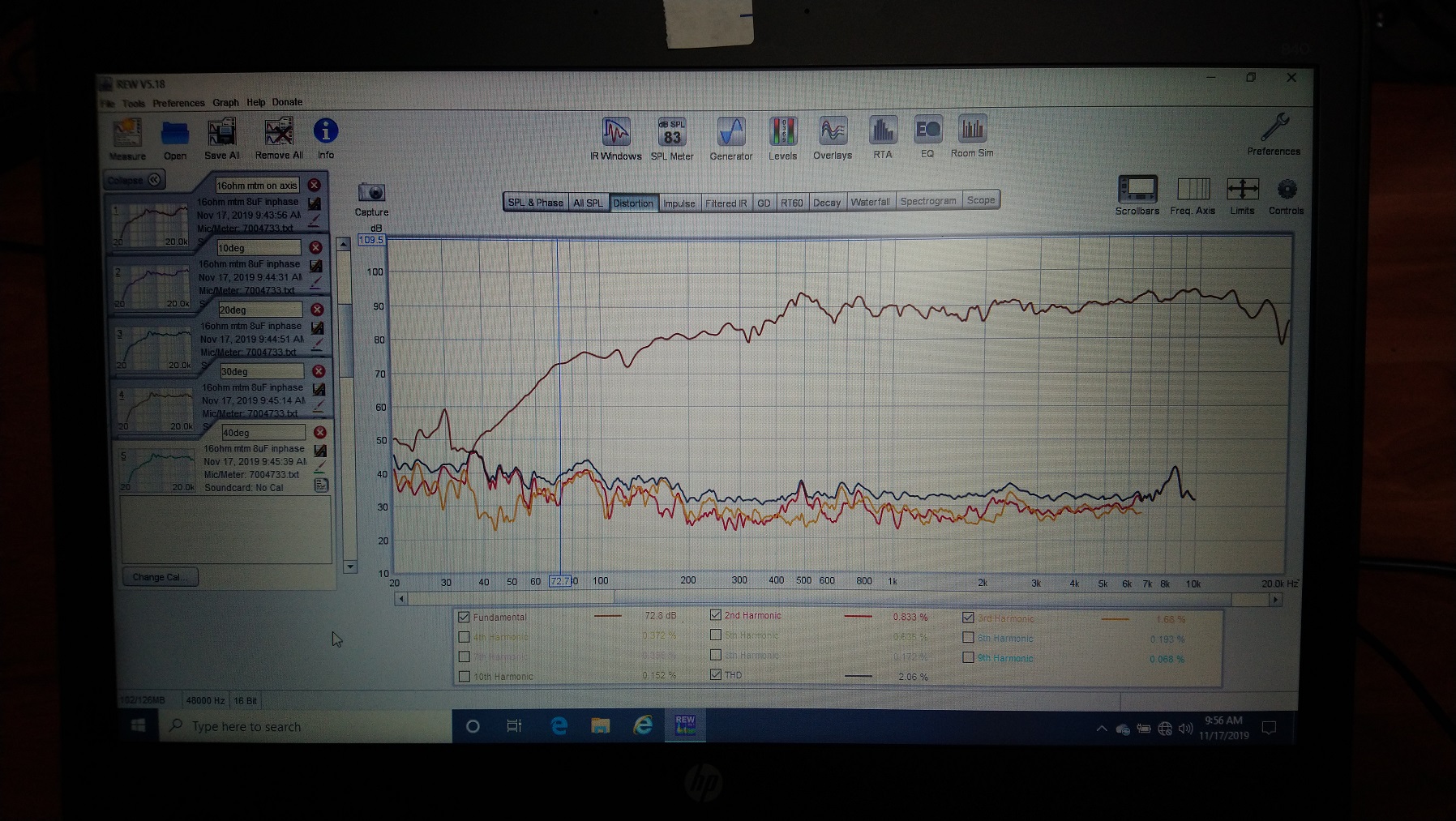Open Task View from the taskbar
Screen dimensions: 1456x821
[x=514, y=725]
